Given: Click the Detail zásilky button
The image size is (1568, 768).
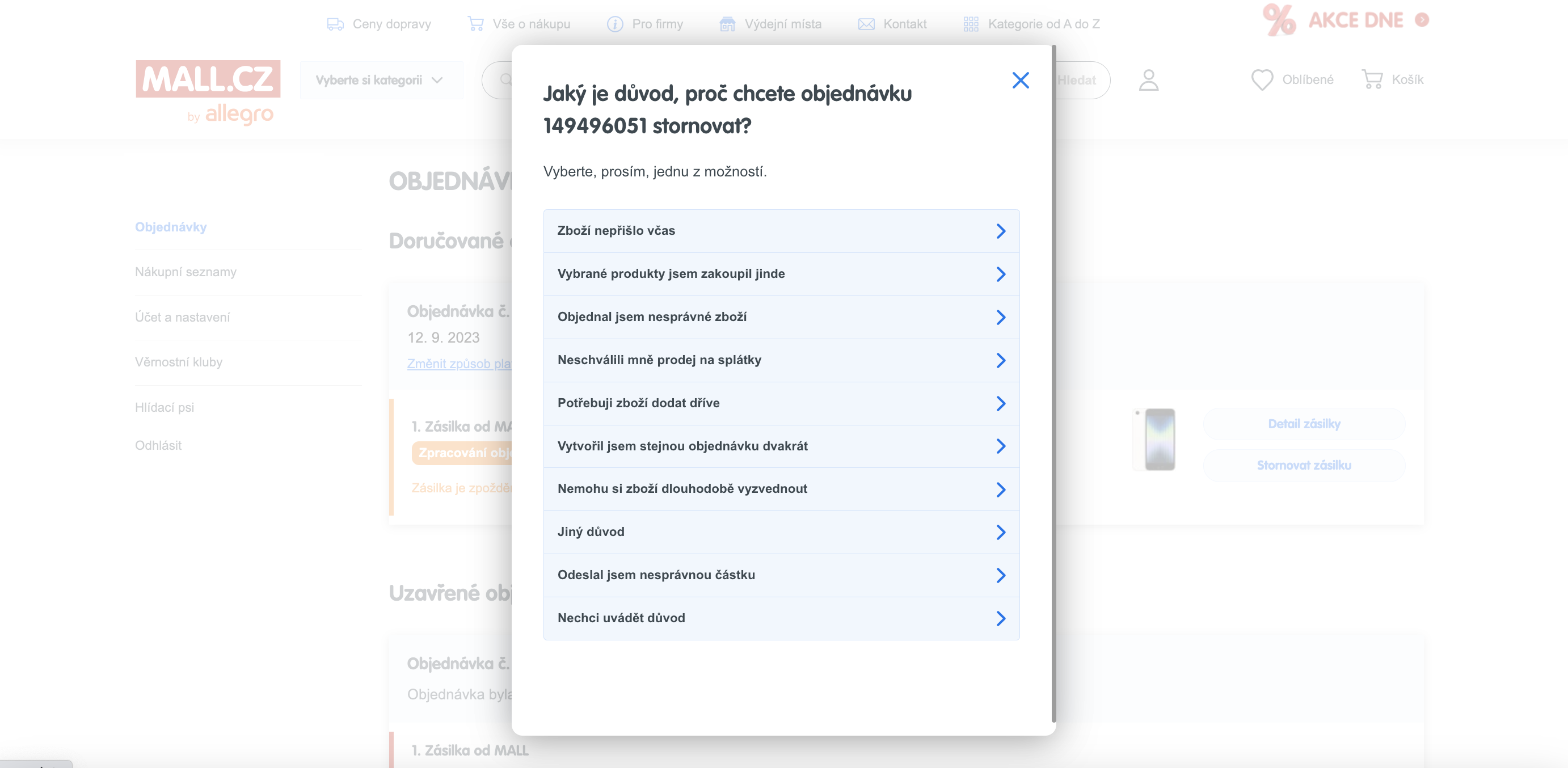Looking at the screenshot, I should 1303,424.
